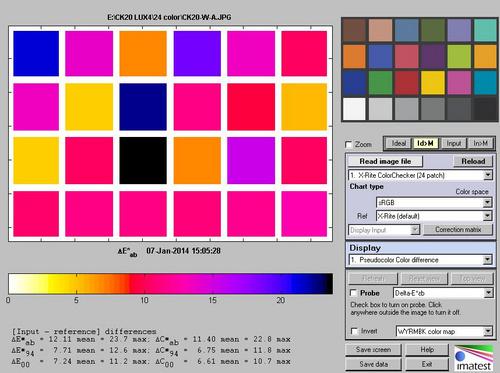Click the Save data button
The image size is (500, 373).
373,364
